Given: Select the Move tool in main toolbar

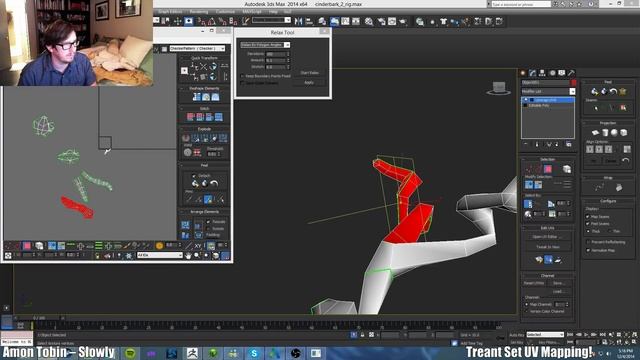Looking at the screenshot, I should 178,21.
